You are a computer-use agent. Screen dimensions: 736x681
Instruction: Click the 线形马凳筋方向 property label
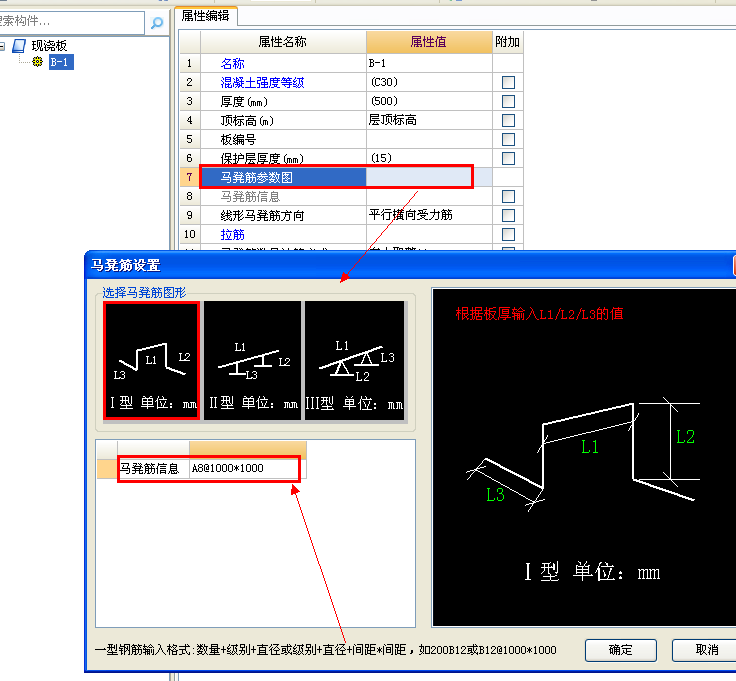[262, 215]
